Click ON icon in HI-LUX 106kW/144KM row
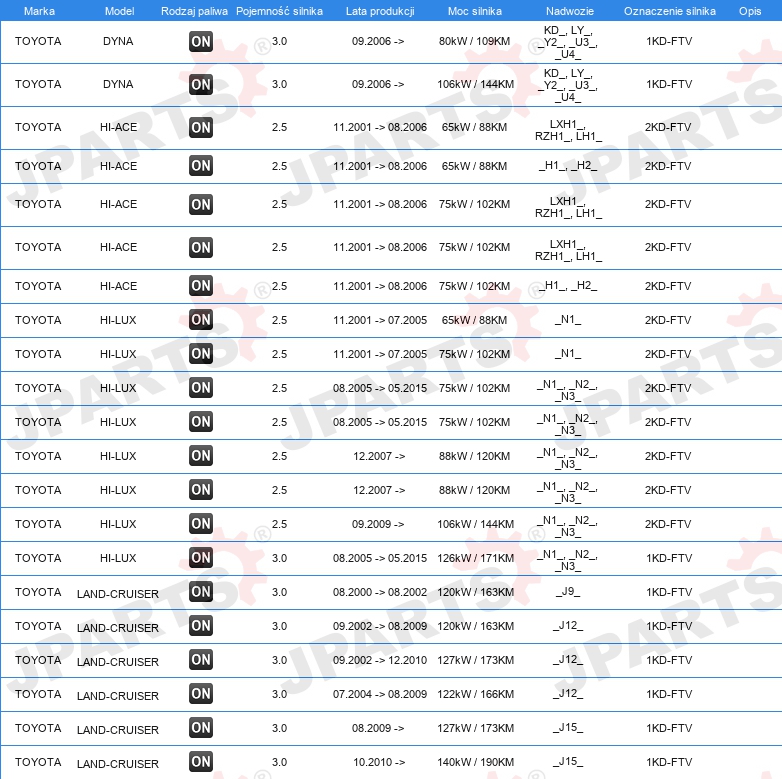Image resolution: width=782 pixels, height=779 pixels. pos(201,524)
